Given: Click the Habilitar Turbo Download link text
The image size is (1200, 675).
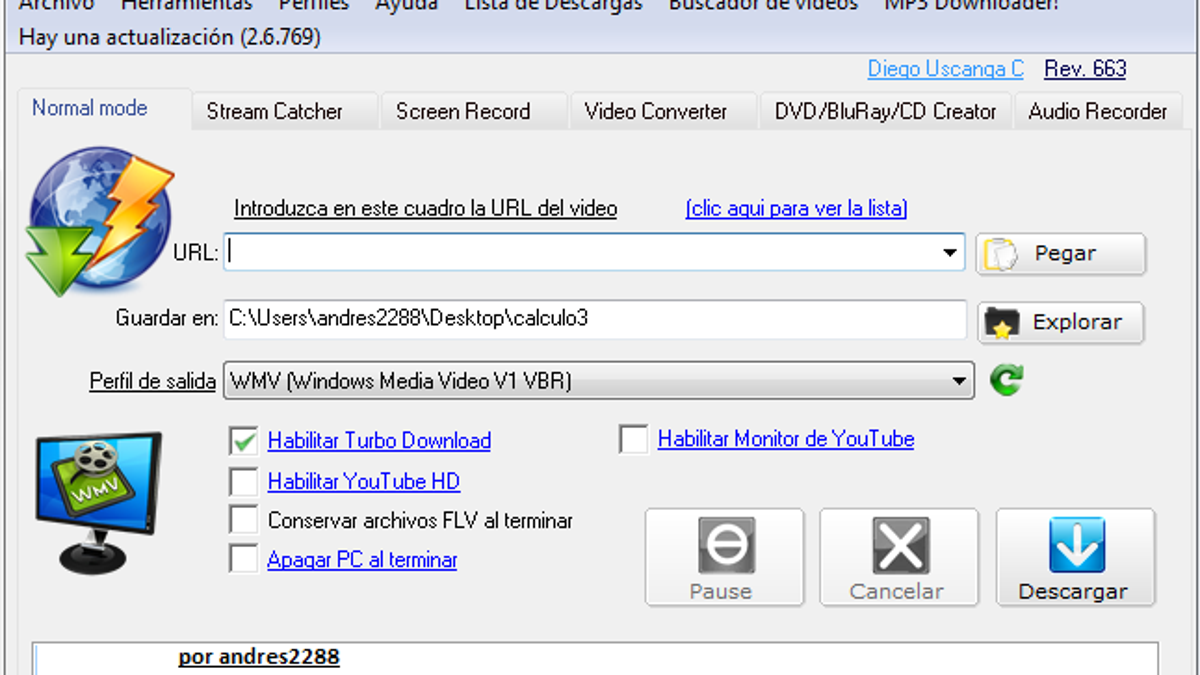Looking at the screenshot, I should point(379,441).
